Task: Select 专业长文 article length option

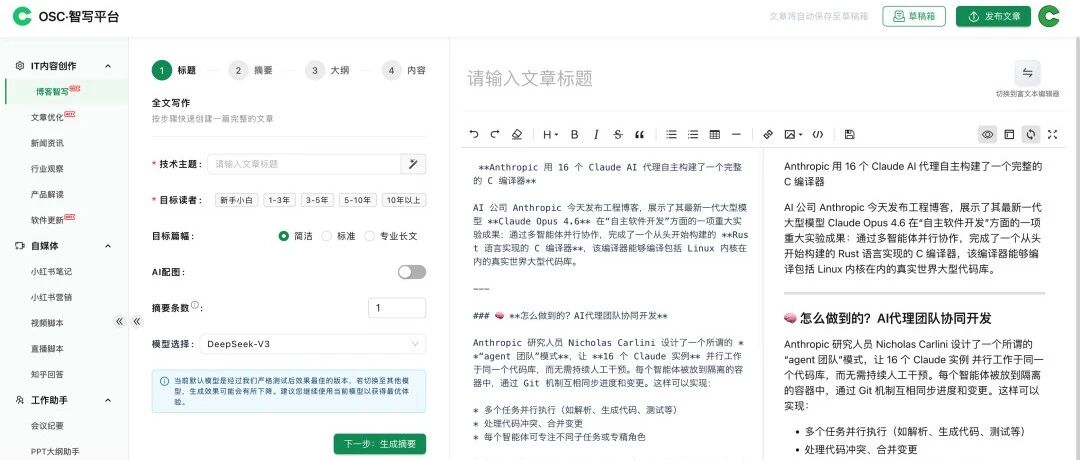Action: click(391, 236)
